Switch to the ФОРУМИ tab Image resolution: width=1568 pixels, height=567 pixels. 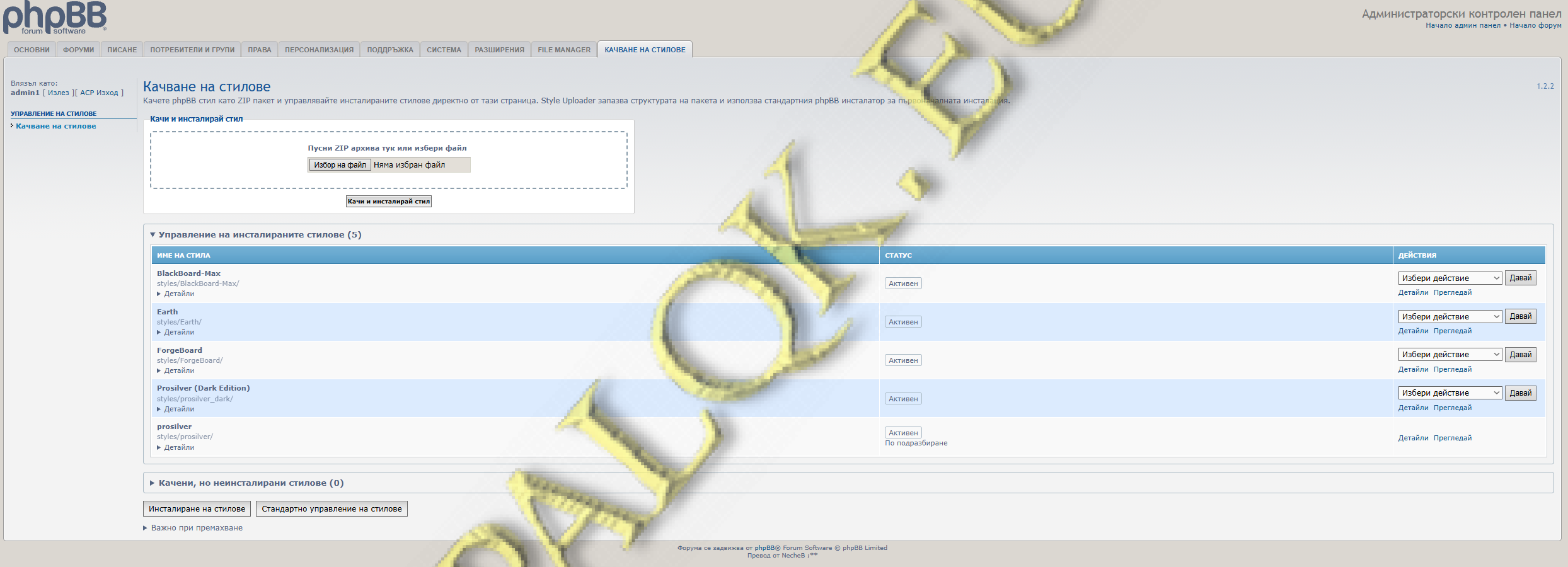tap(79, 50)
